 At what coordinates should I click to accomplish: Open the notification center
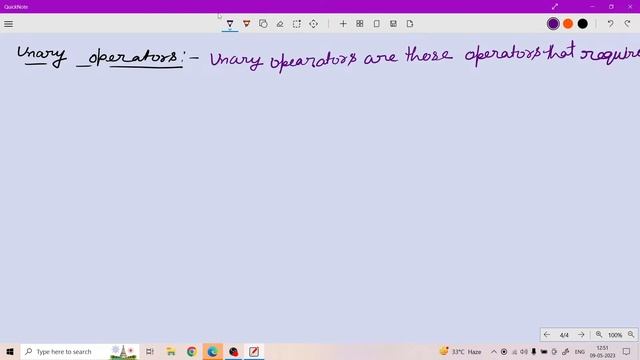coord(627,351)
